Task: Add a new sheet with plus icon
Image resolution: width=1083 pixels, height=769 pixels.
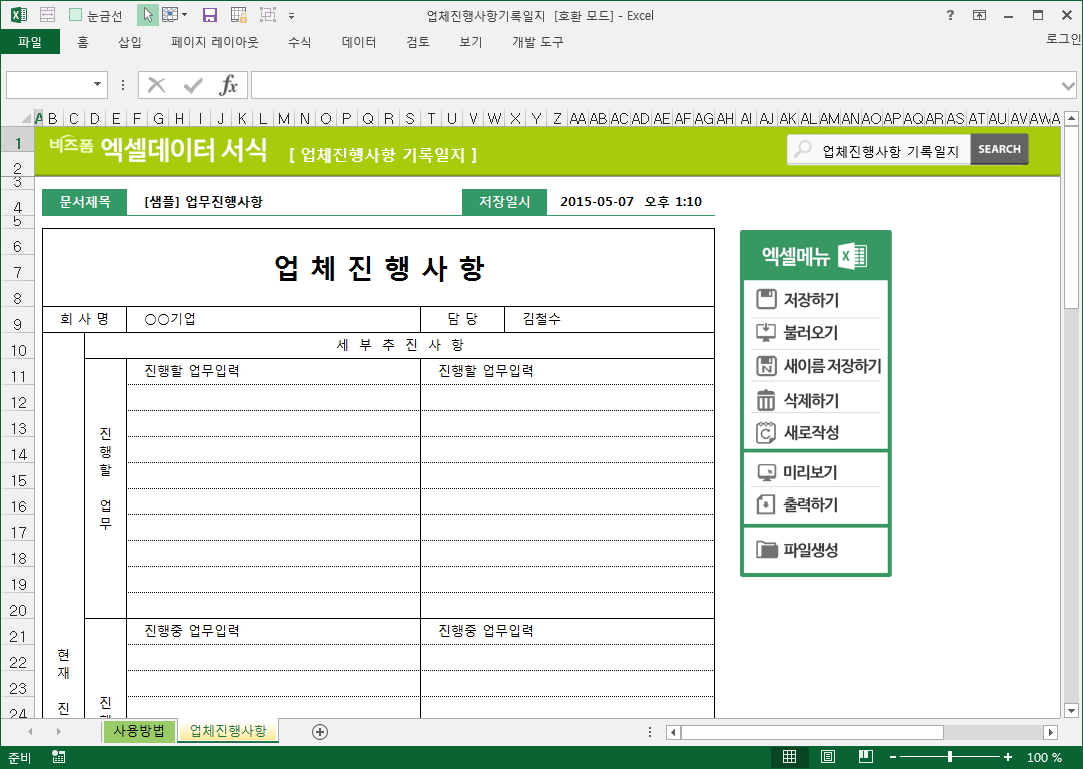Action: [x=320, y=732]
